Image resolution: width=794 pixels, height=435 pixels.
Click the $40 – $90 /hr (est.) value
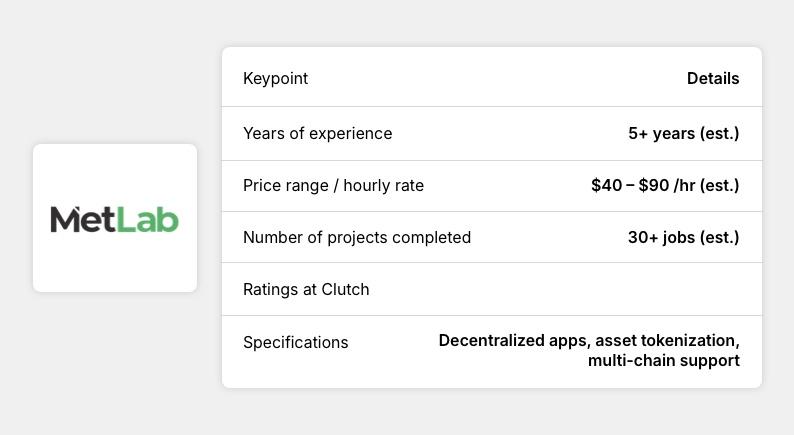tap(665, 185)
